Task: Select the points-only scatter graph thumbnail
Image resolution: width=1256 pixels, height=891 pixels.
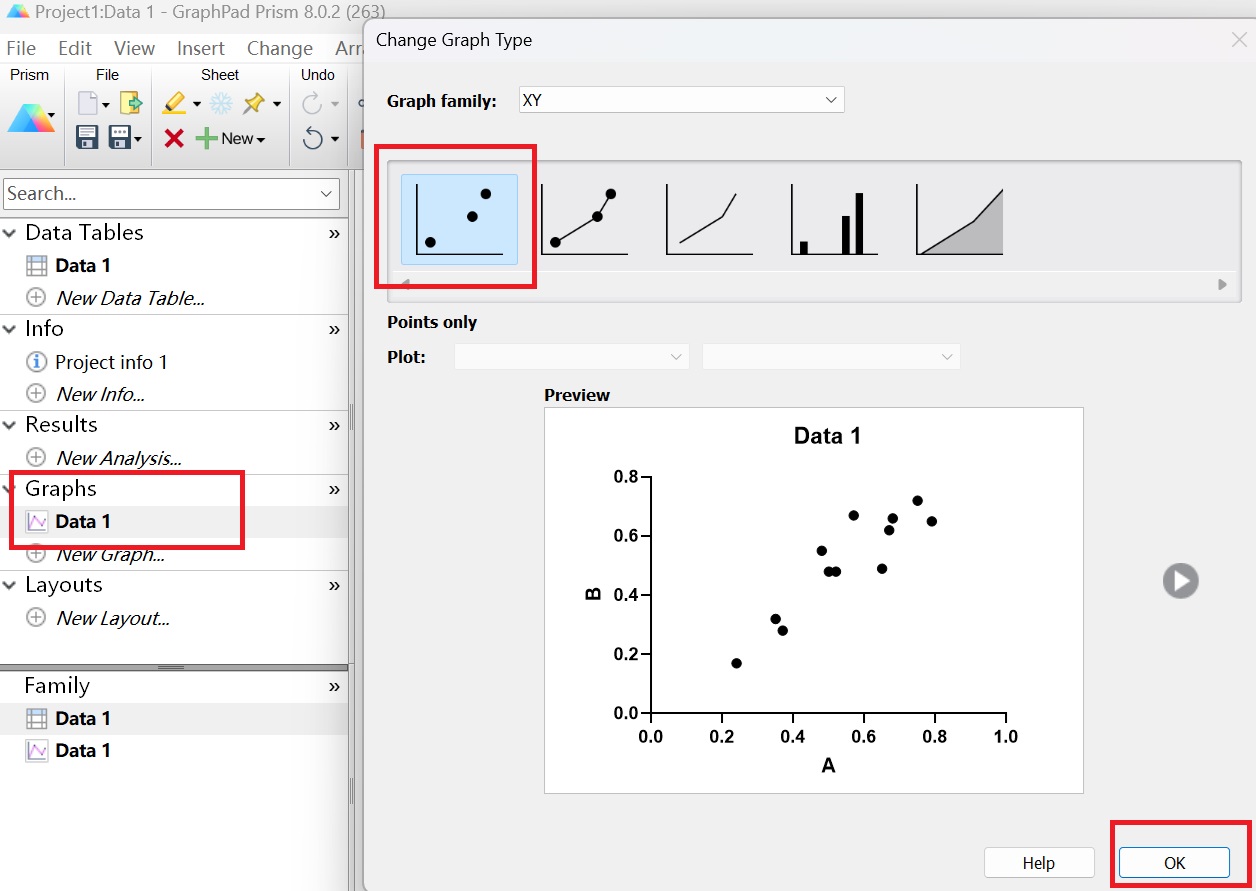Action: click(459, 220)
